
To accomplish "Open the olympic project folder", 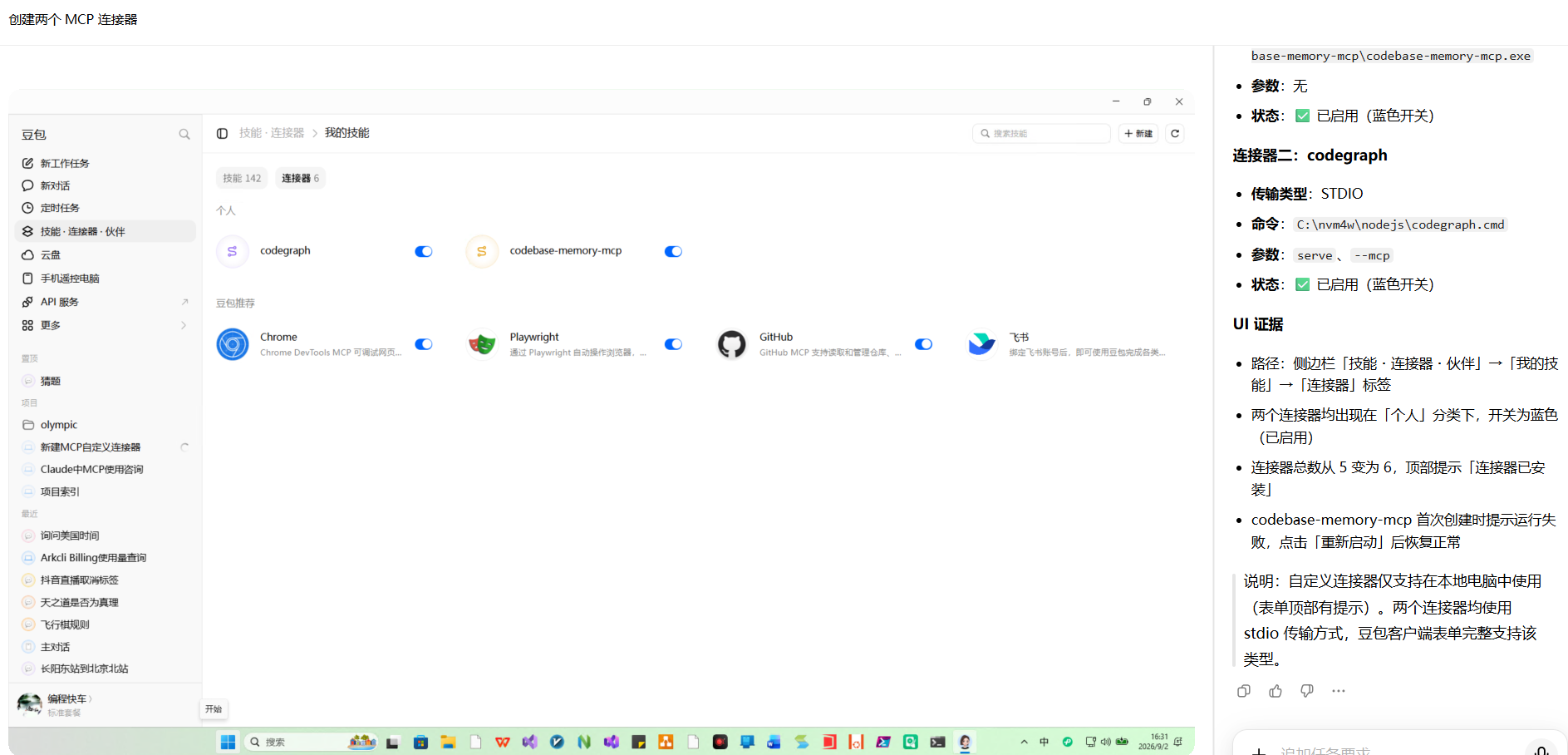I will (x=106, y=425).
